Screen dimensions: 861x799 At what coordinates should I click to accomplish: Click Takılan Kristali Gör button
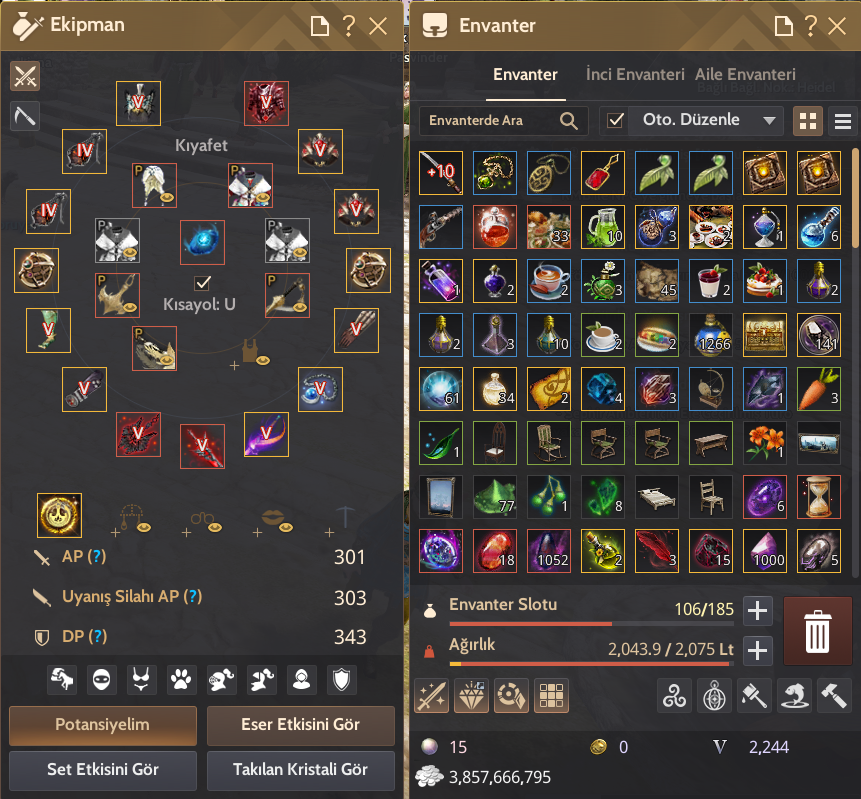tap(300, 770)
